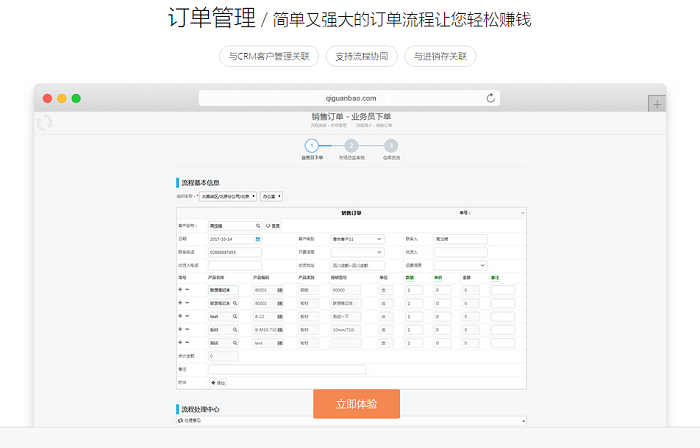The image size is (700, 448).
Task: Click the qiguanbao.com address bar
Action: point(350,98)
